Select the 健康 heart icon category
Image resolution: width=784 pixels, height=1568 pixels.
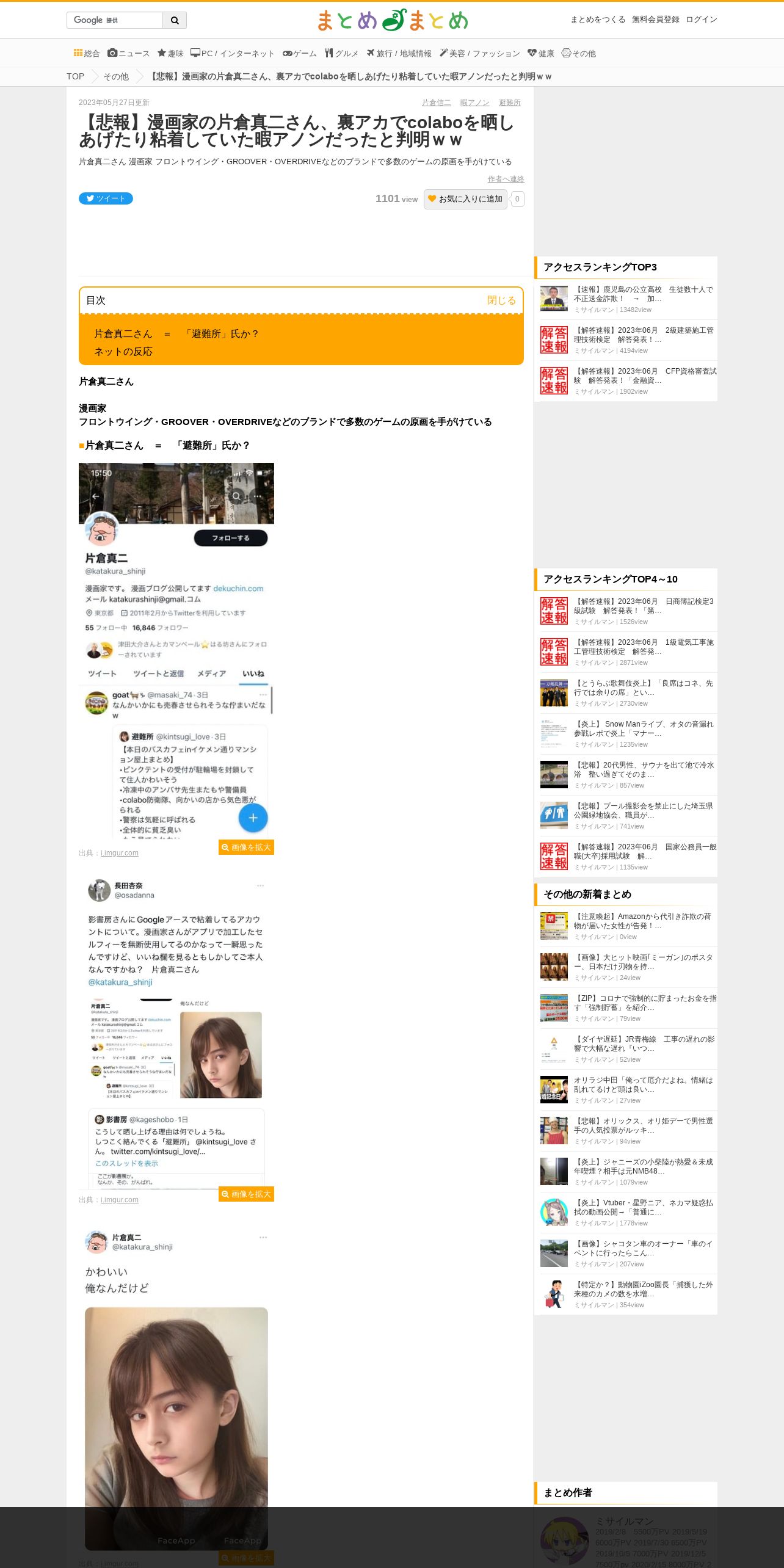tap(541, 53)
